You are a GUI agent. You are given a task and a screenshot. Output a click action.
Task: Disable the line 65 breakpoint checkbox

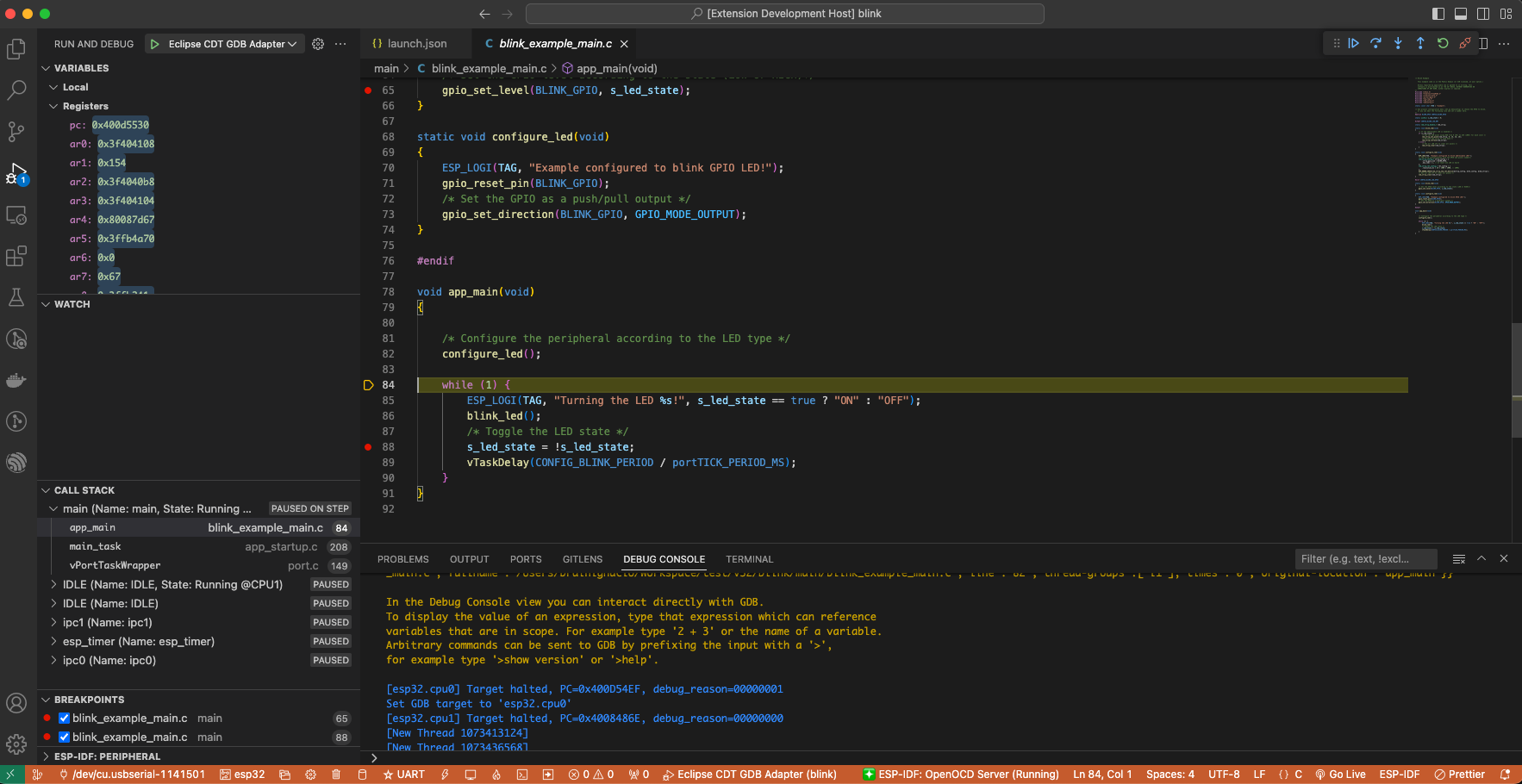pyautogui.click(x=64, y=718)
